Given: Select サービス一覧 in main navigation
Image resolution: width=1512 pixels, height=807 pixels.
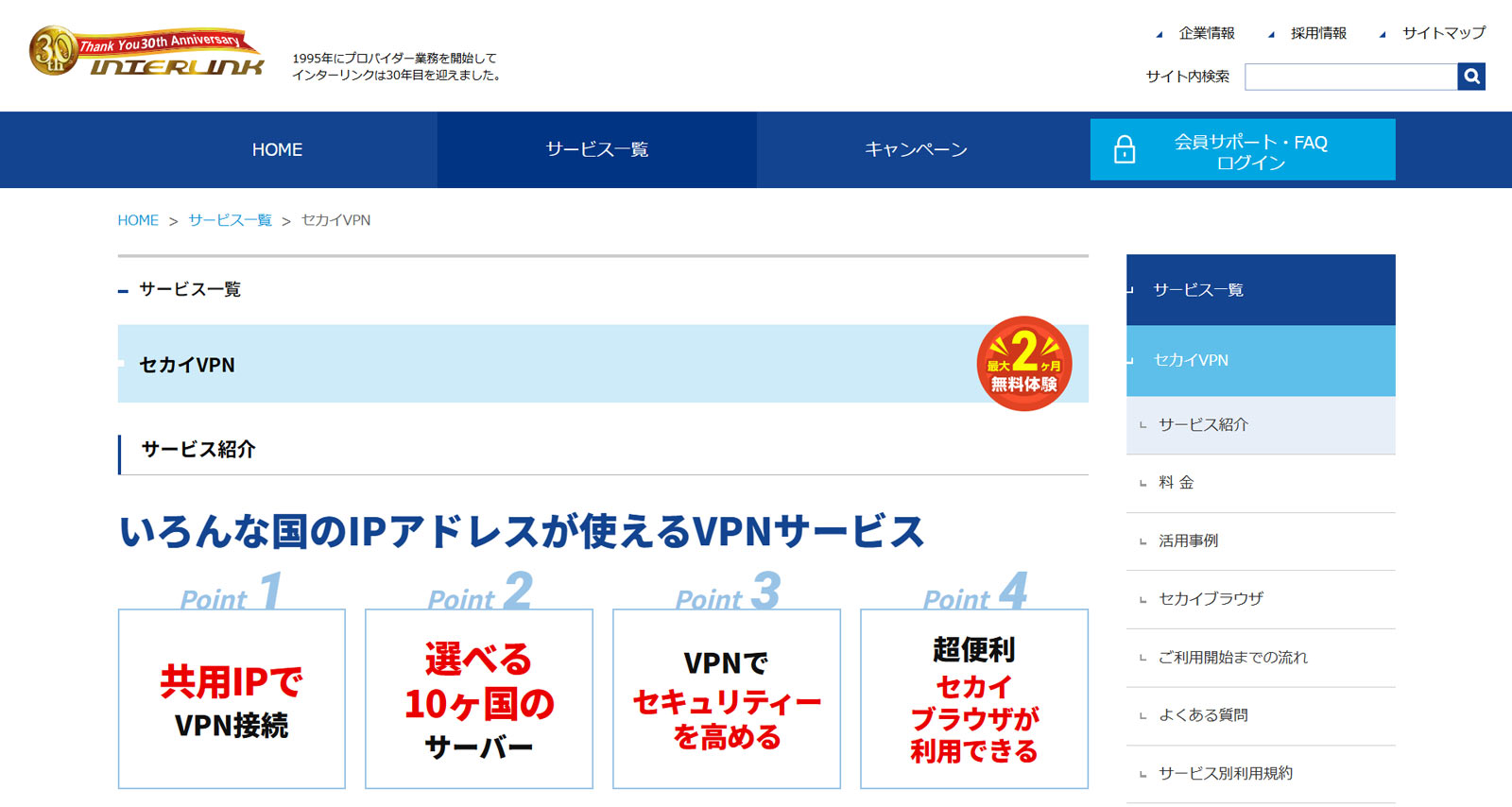Looking at the screenshot, I should click(597, 149).
